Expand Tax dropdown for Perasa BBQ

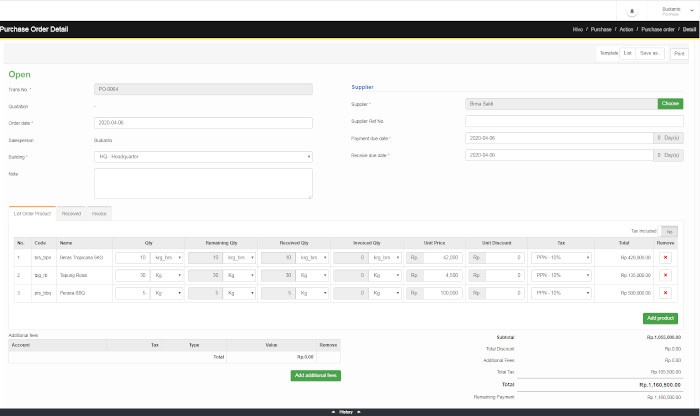pyautogui.click(x=562, y=293)
